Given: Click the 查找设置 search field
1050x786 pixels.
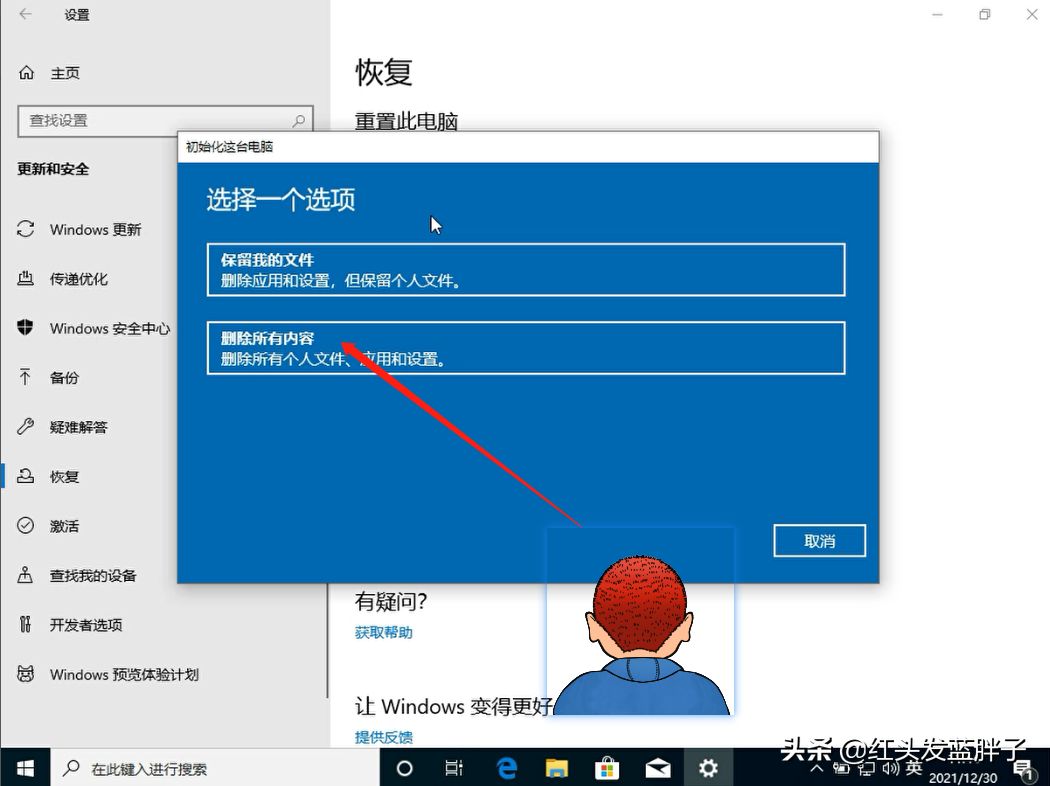Looking at the screenshot, I should pyautogui.click(x=165, y=121).
